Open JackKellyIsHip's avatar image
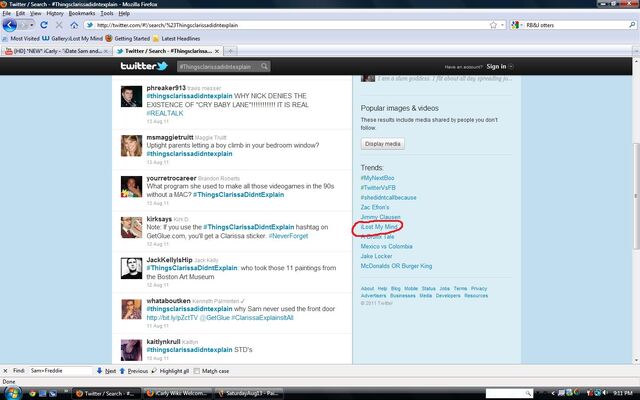This screenshot has width=640, height=400. pos(131,268)
